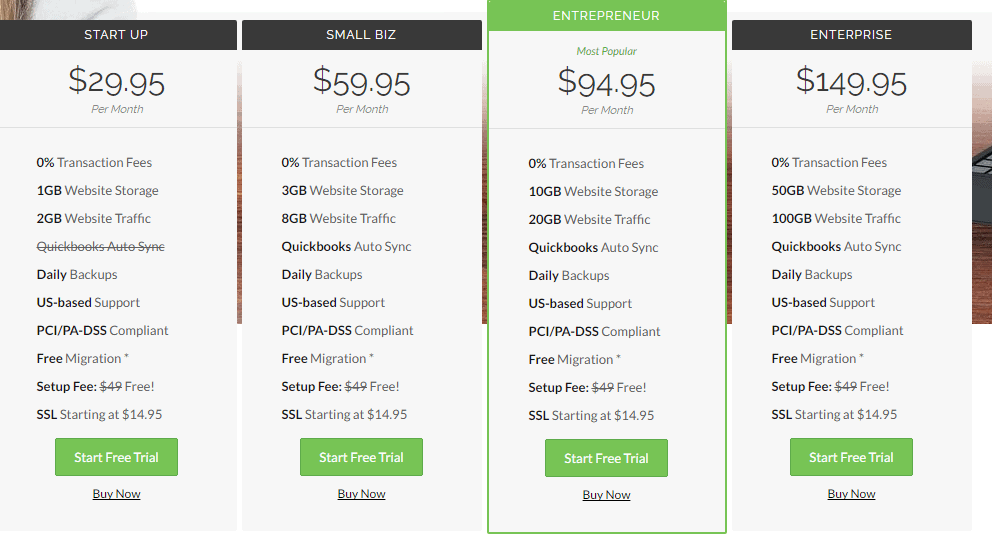The image size is (992, 536).
Task: Click Start Free Trial under Entrepreneur plan
Action: pyautogui.click(x=606, y=458)
